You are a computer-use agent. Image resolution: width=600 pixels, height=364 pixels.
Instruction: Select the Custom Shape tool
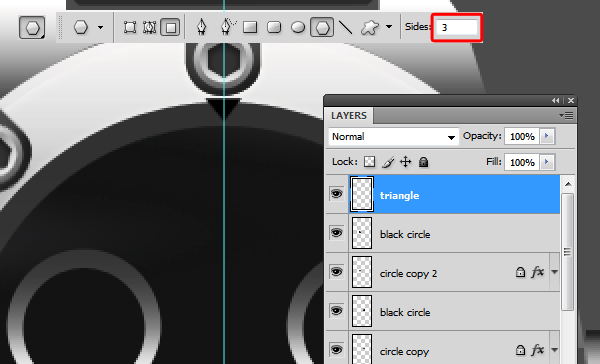370,27
